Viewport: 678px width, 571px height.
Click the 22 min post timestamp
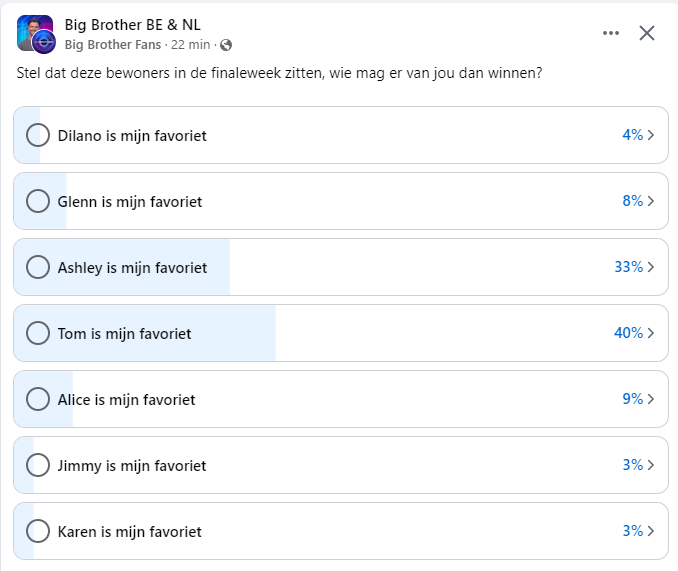tap(190, 45)
